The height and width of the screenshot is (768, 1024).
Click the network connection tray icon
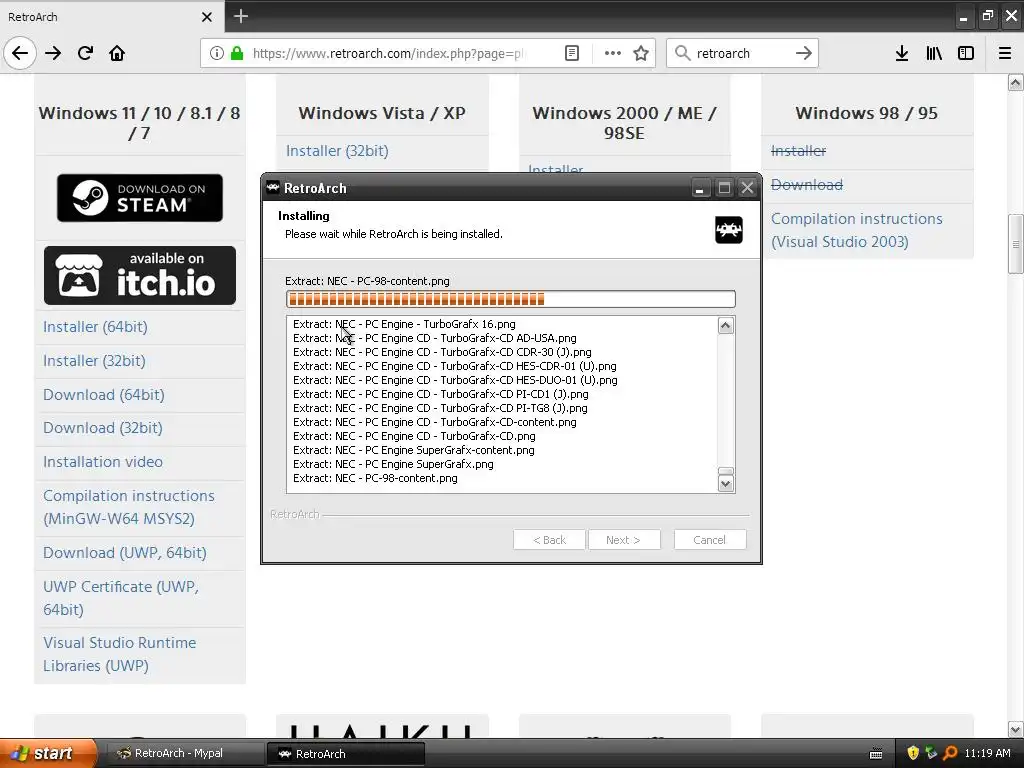pos(931,753)
